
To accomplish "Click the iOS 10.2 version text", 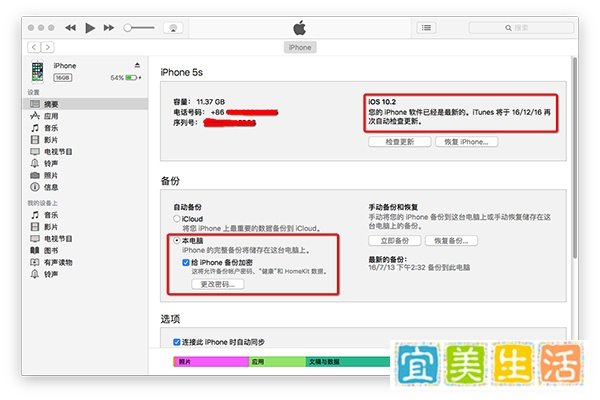I will click(382, 102).
